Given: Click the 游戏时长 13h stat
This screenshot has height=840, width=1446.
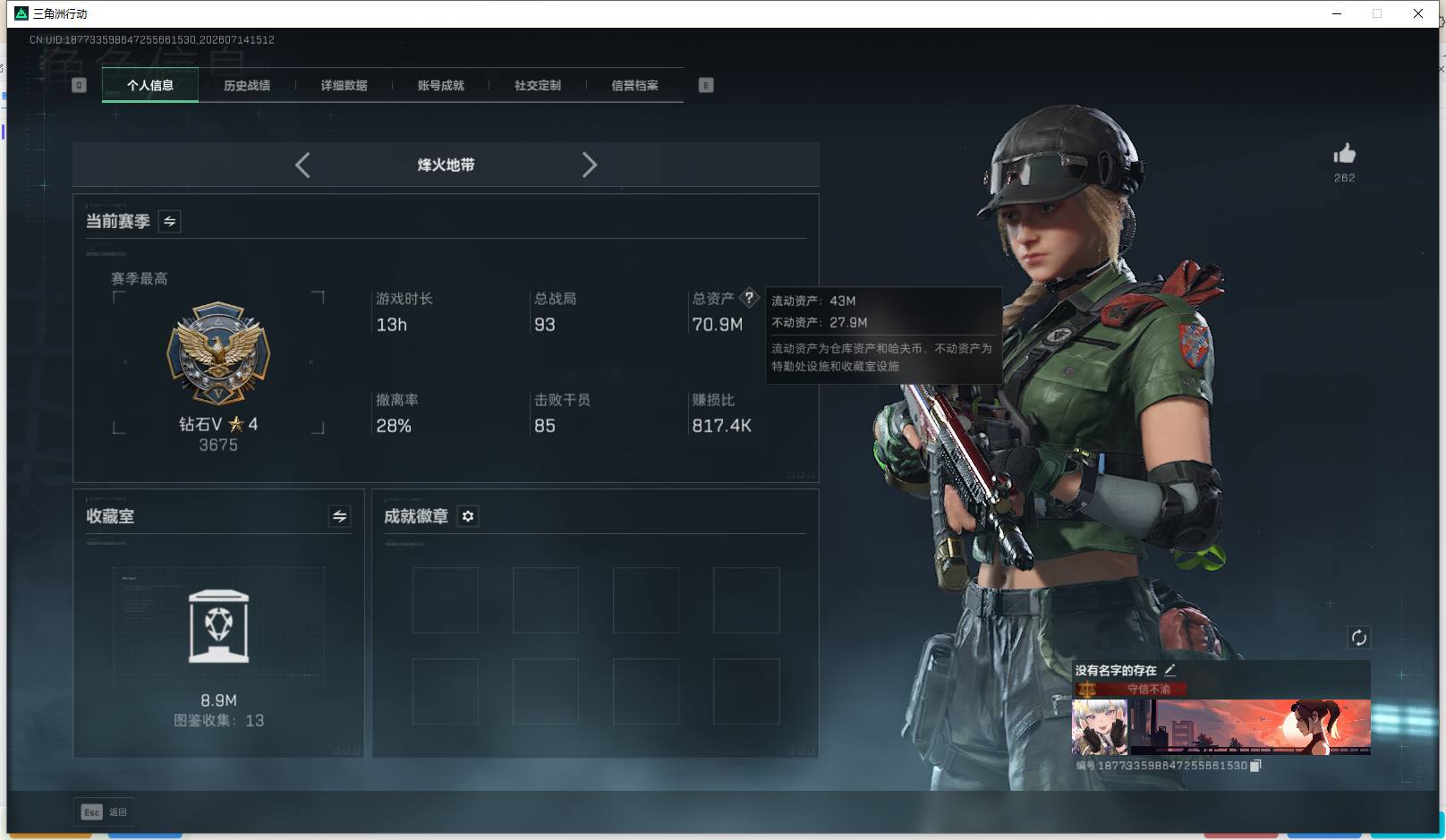Looking at the screenshot, I should [404, 312].
